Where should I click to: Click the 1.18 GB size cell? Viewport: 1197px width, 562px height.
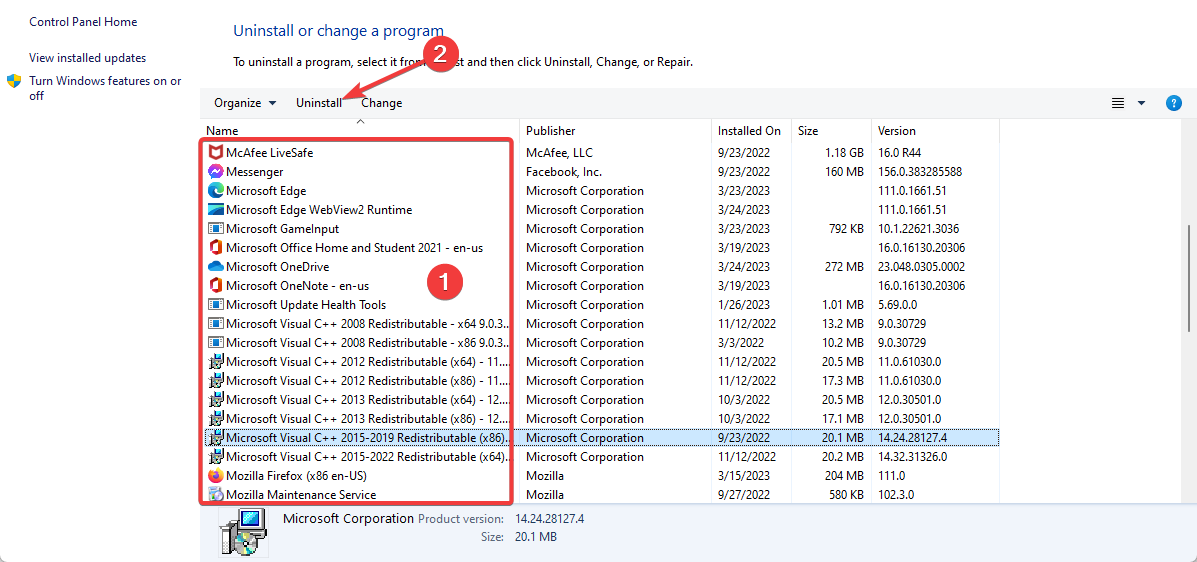coord(844,153)
